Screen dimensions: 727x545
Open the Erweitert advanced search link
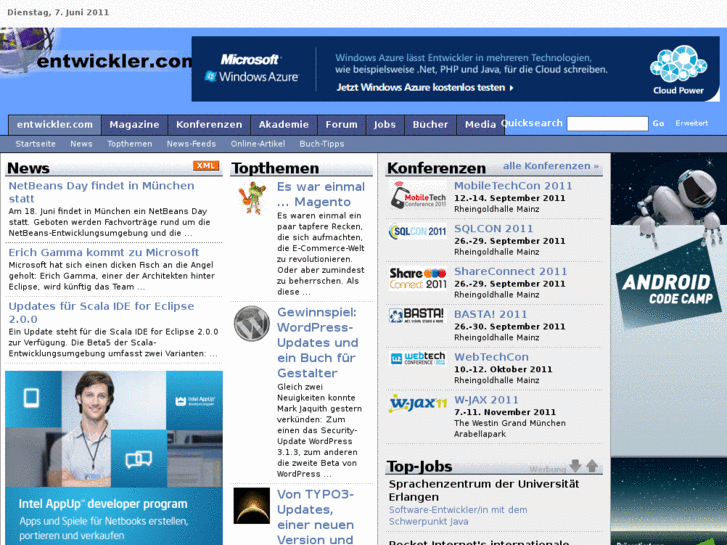click(x=691, y=123)
